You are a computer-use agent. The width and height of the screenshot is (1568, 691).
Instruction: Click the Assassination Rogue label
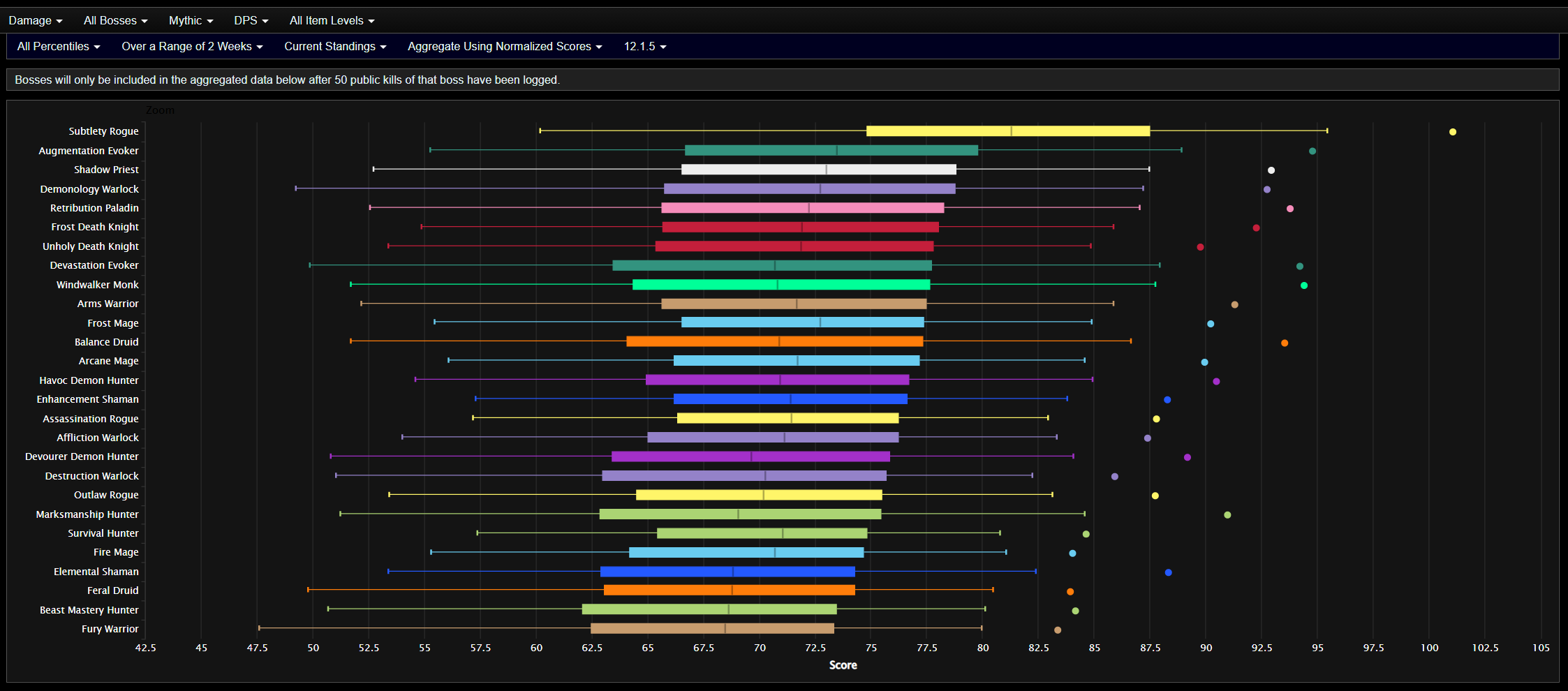click(x=91, y=419)
